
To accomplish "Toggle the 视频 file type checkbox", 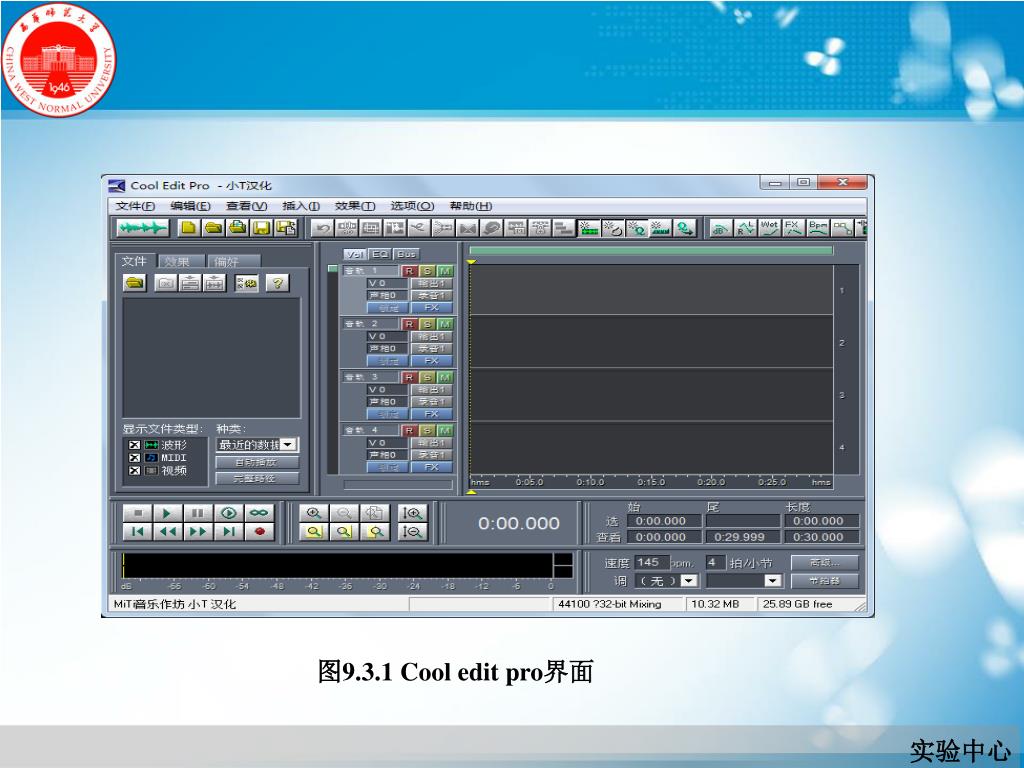I will click(135, 470).
